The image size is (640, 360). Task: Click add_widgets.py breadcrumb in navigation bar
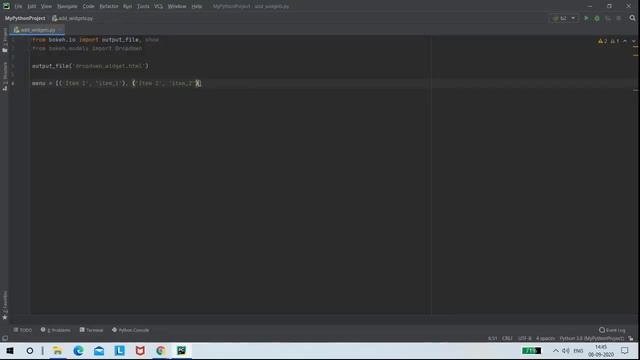pyautogui.click(x=73, y=18)
